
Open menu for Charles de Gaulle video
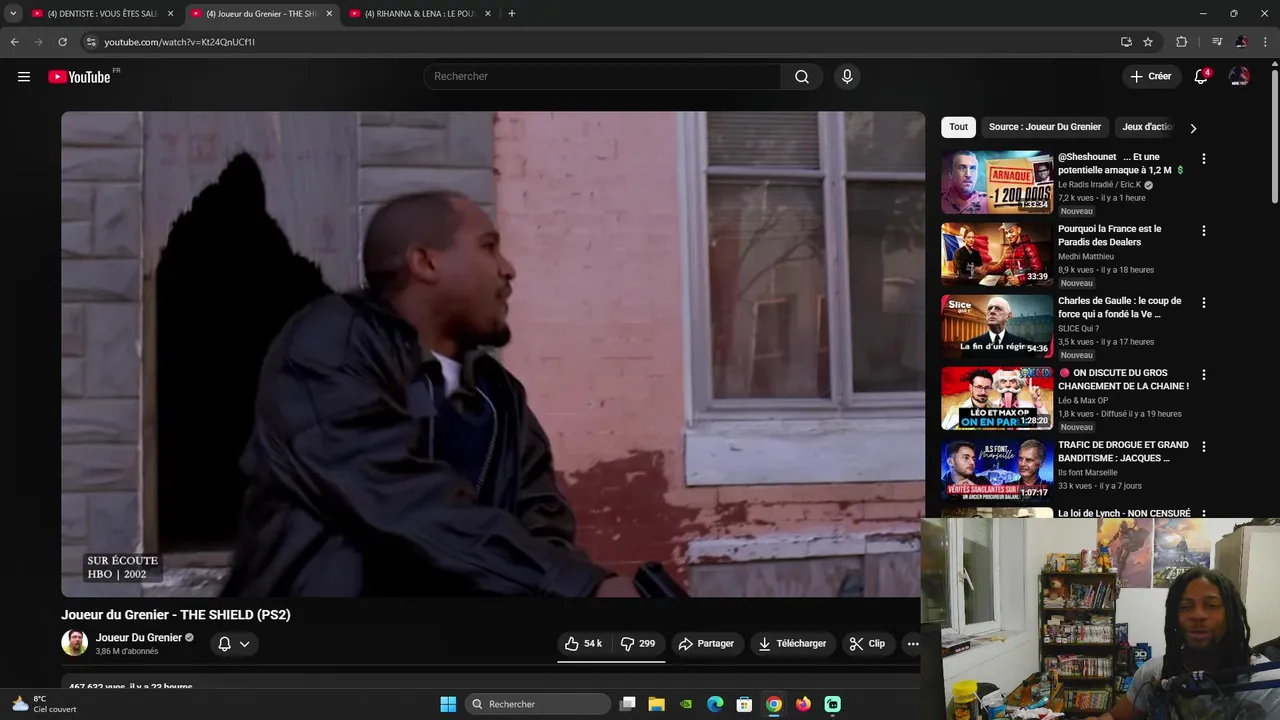1204,302
